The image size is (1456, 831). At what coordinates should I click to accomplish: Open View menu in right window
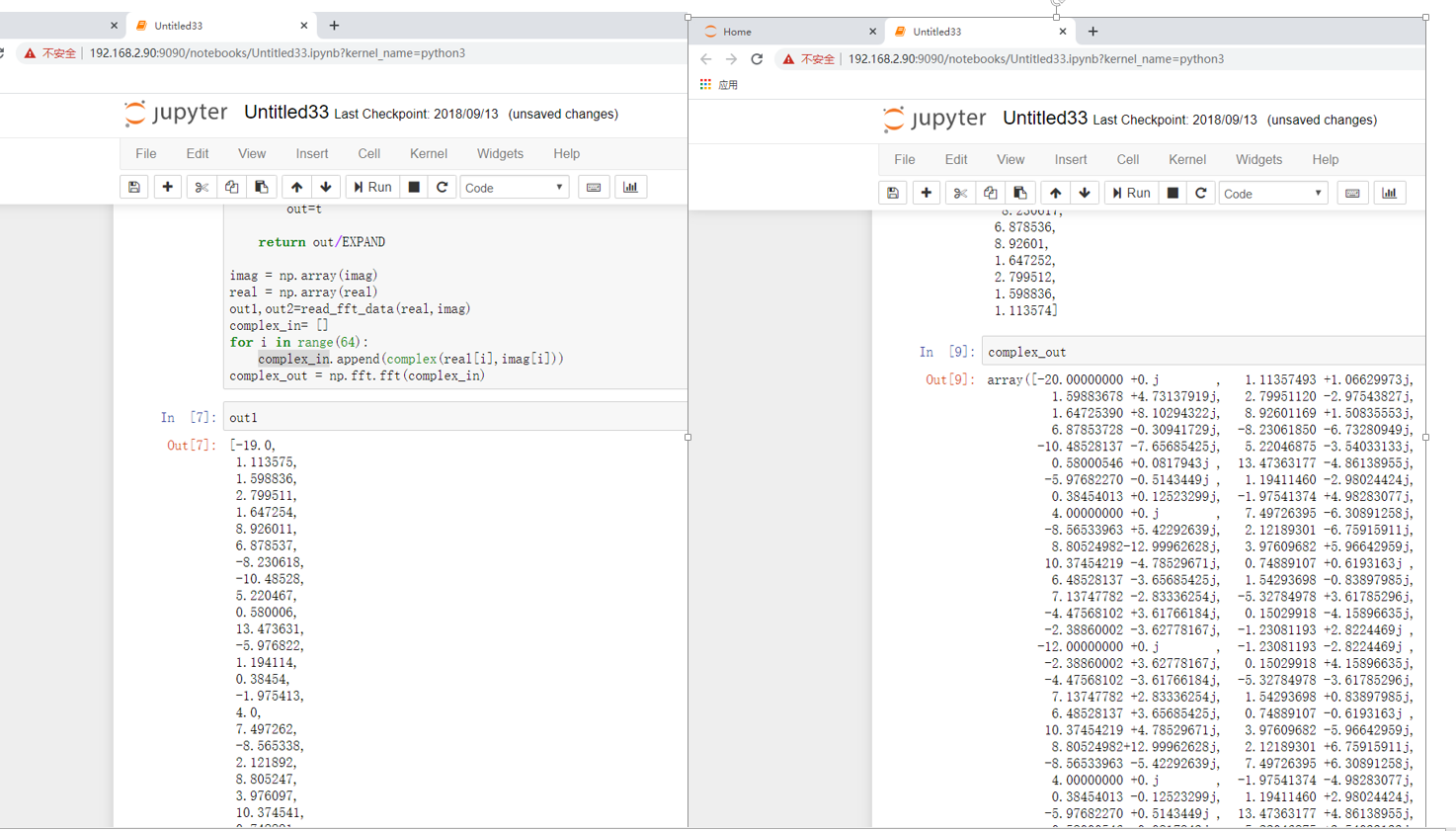1011,159
